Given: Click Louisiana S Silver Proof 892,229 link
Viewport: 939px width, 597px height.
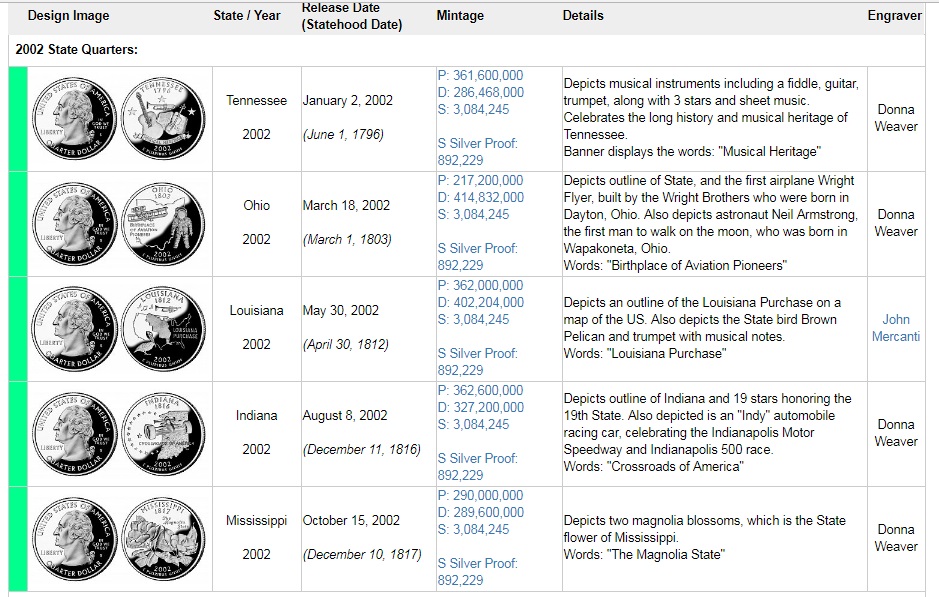Looking at the screenshot, I should pyautogui.click(x=477, y=362).
